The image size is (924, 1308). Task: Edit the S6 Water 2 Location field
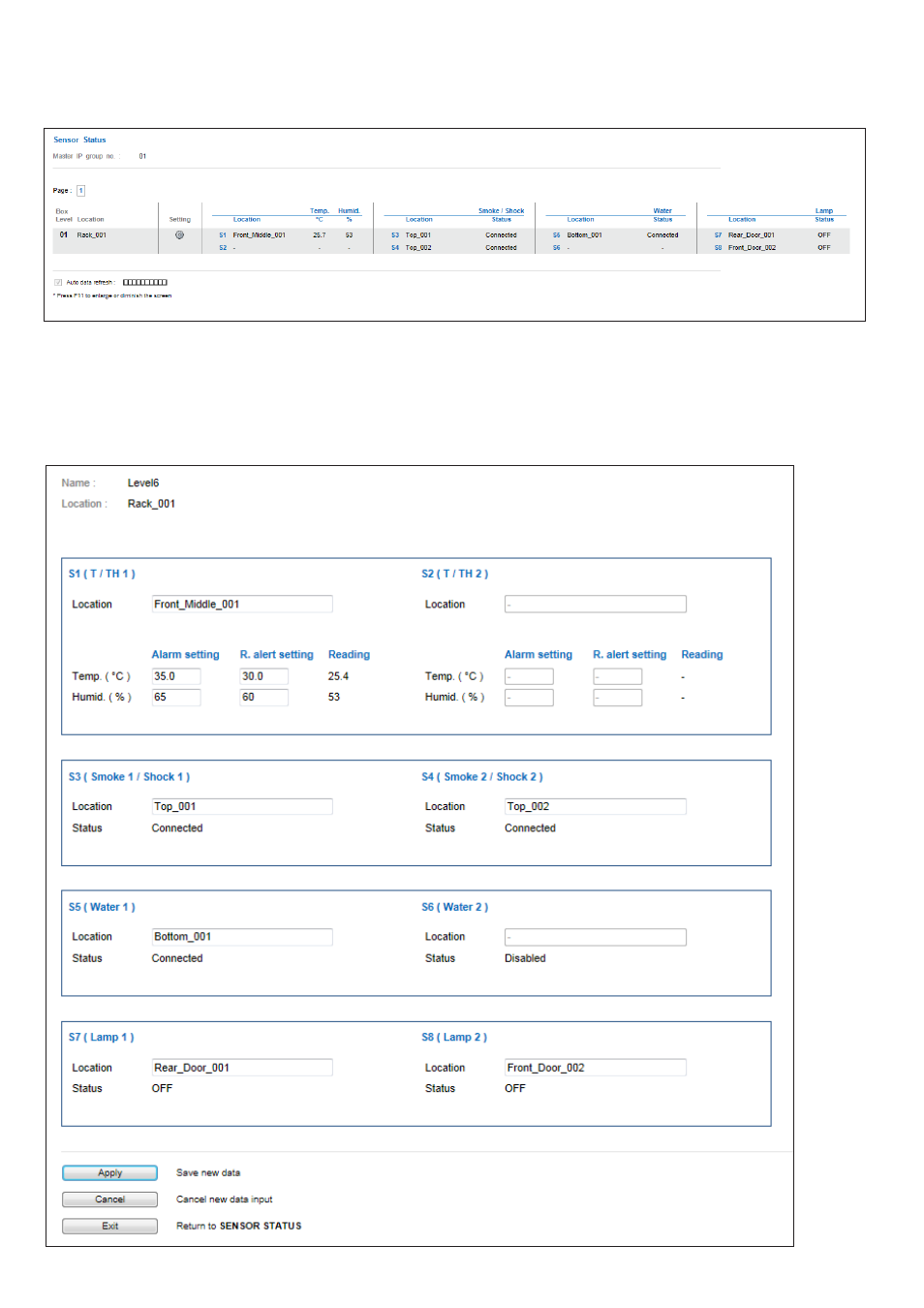[595, 936]
